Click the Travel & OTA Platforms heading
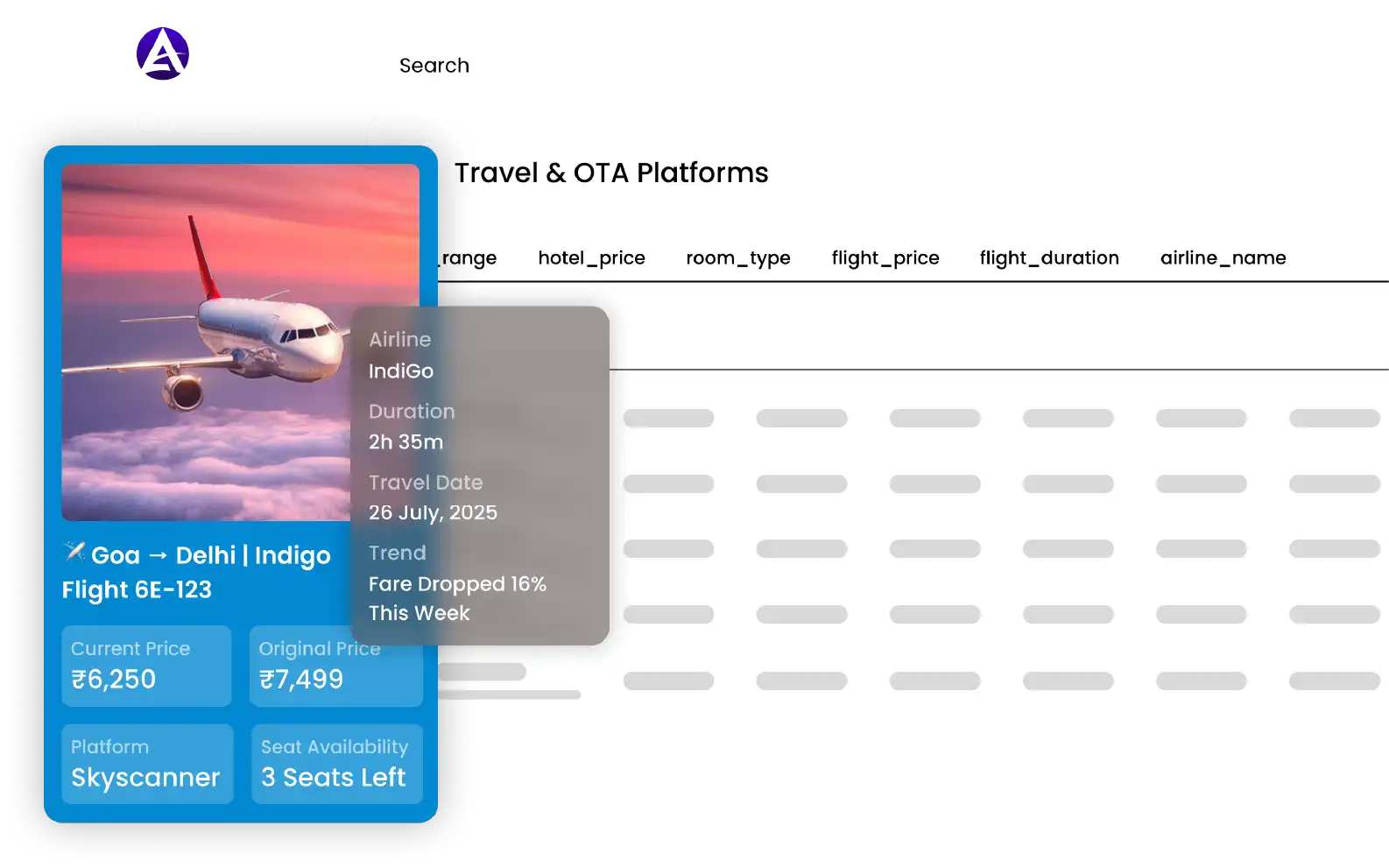The height and width of the screenshot is (868, 1389). [x=611, y=173]
